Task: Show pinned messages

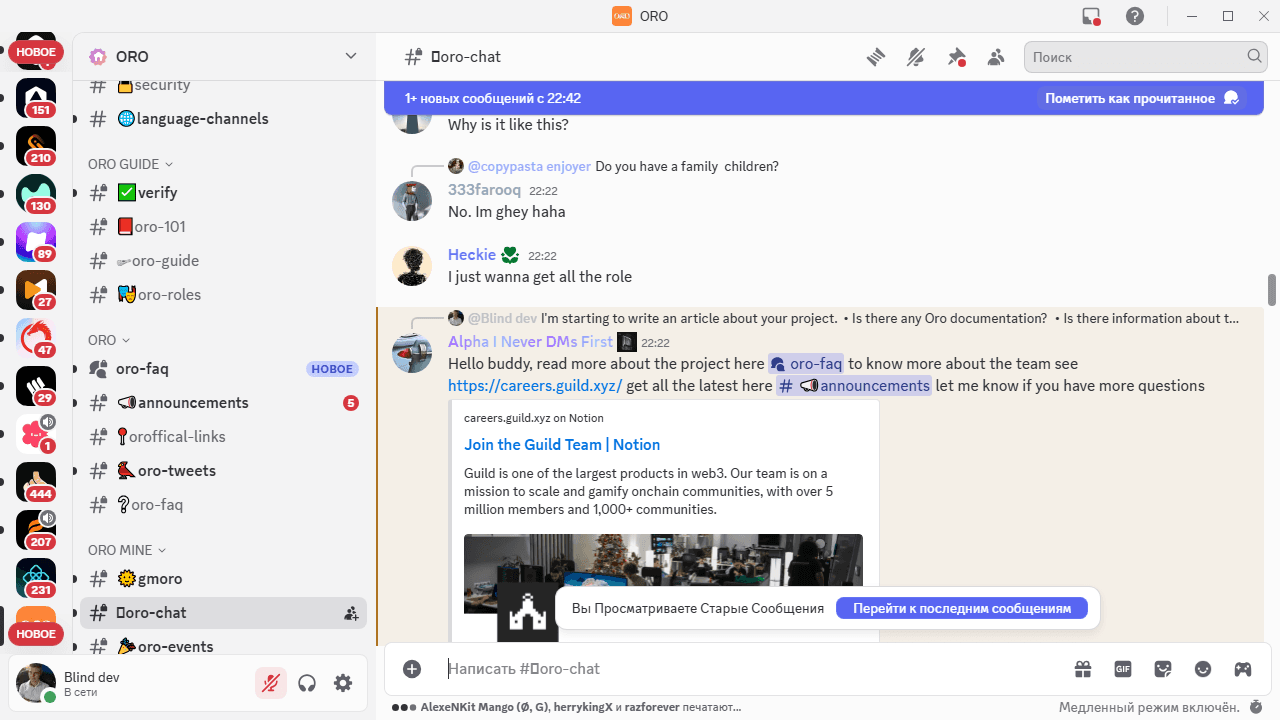Action: coord(956,57)
